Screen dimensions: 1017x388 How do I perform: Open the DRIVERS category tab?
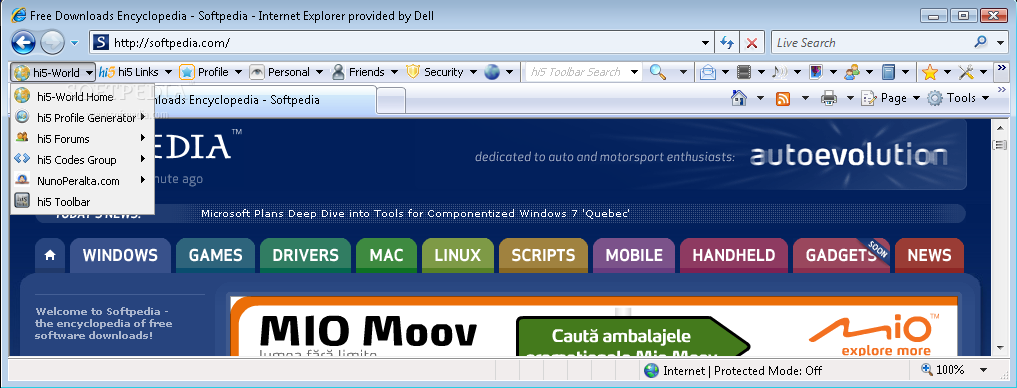tap(305, 256)
